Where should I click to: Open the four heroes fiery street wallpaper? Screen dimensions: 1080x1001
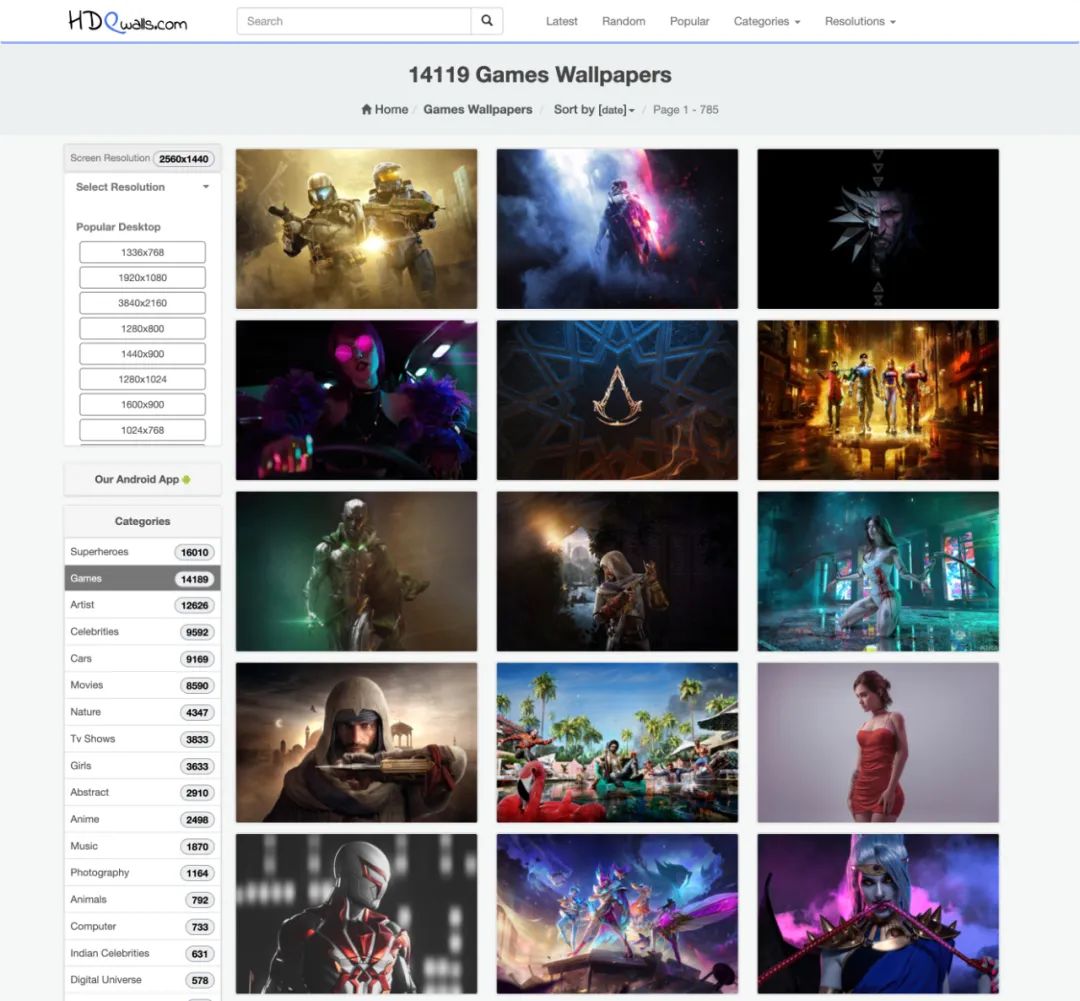[x=878, y=400]
